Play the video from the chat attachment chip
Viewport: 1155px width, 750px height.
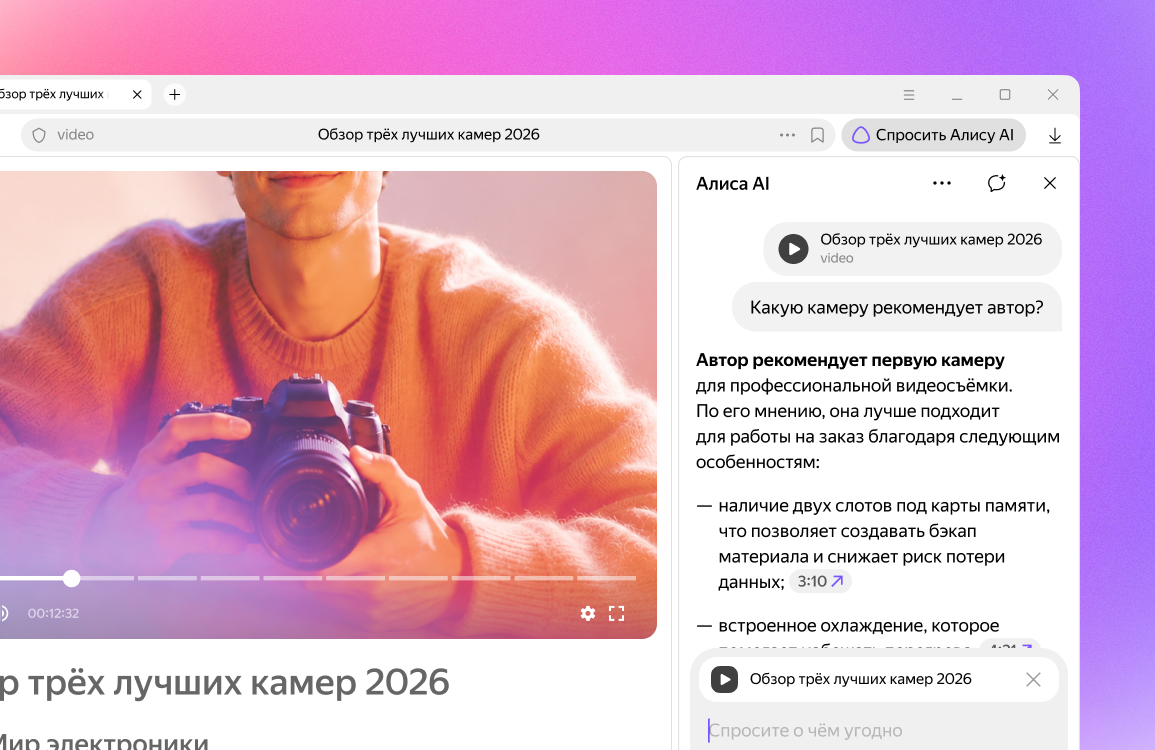pos(793,249)
